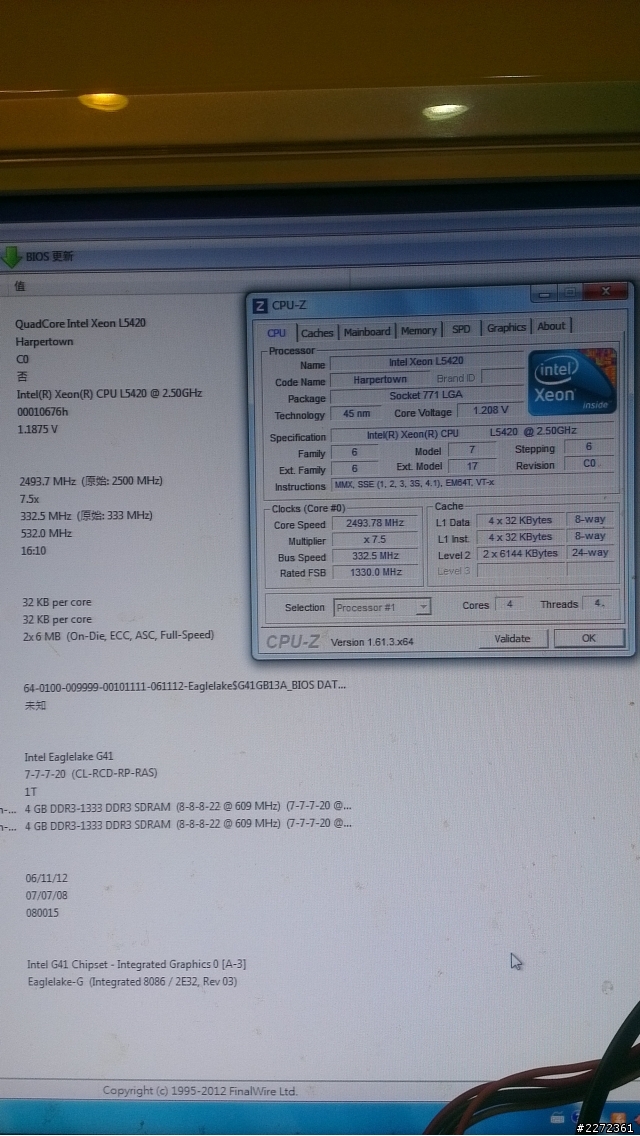Image resolution: width=640 pixels, height=1136 pixels.
Task: Click the Intel Xeon inside logo
Action: (x=572, y=382)
